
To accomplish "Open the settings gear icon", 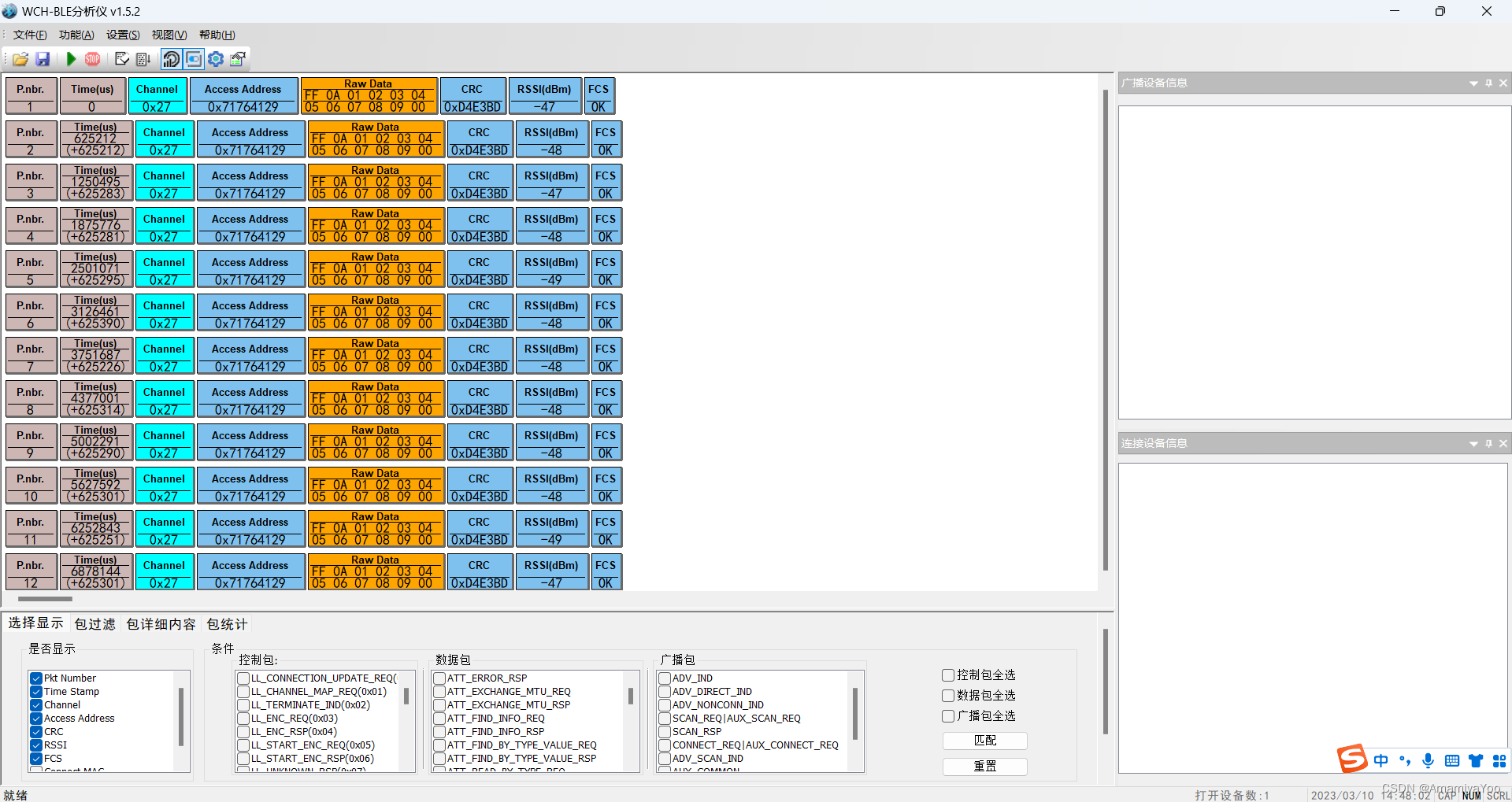I will pyautogui.click(x=215, y=59).
